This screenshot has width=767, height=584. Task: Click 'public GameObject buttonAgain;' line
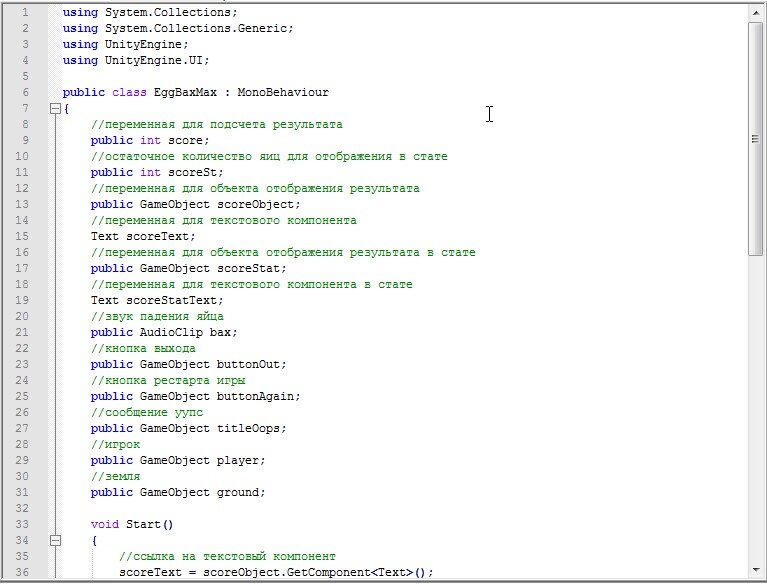tap(196, 396)
